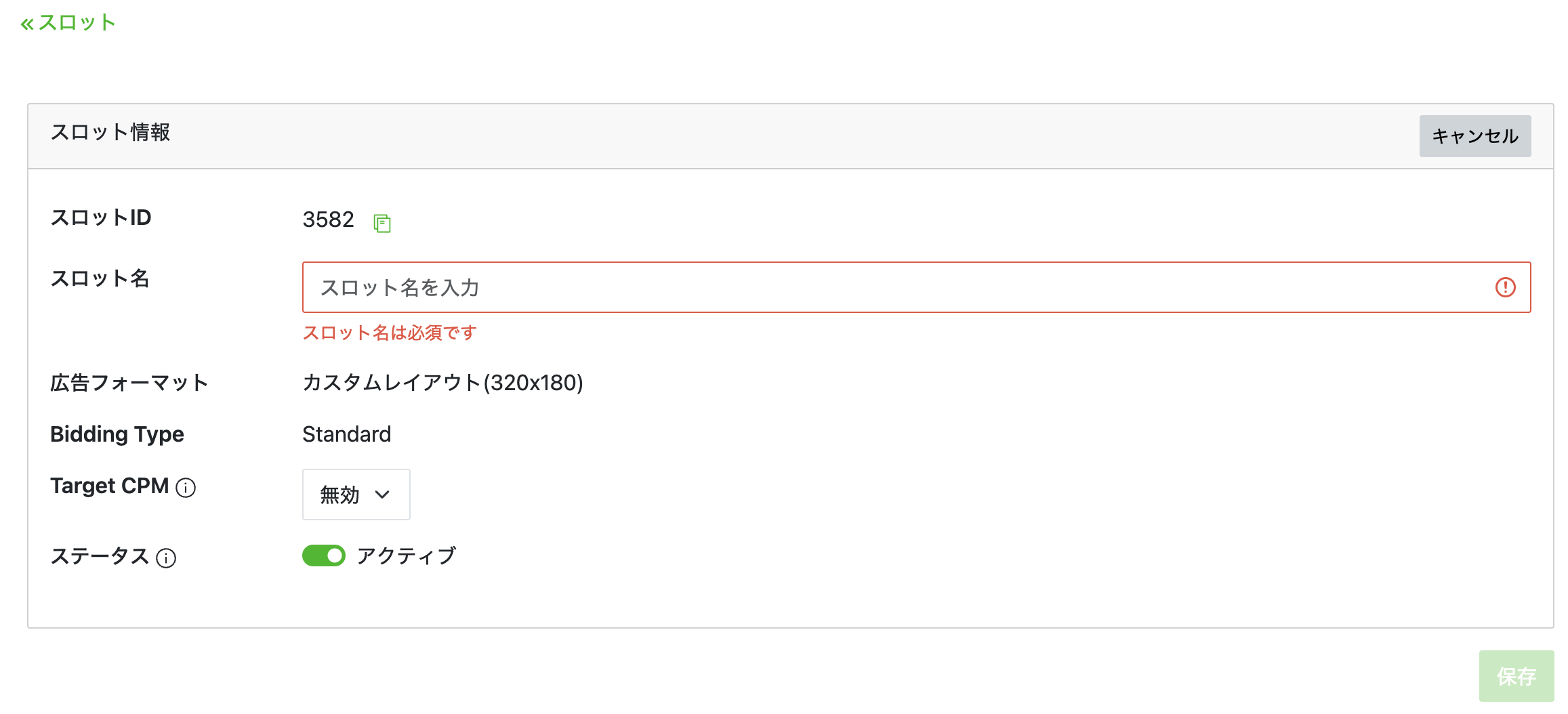
Task: Click the Target CPM label
Action: pos(110,486)
